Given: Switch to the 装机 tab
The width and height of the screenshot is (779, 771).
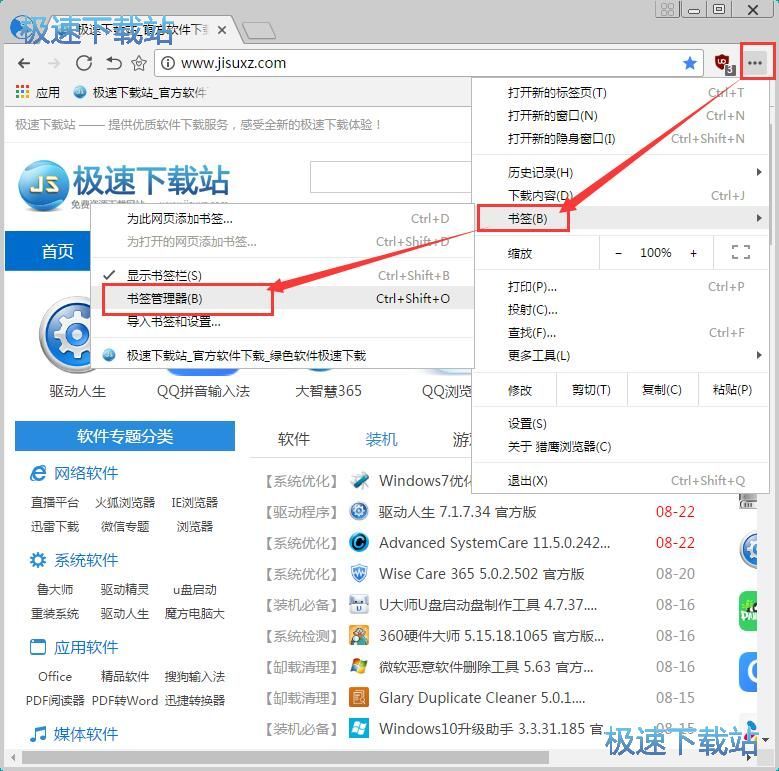Looking at the screenshot, I should tap(381, 439).
